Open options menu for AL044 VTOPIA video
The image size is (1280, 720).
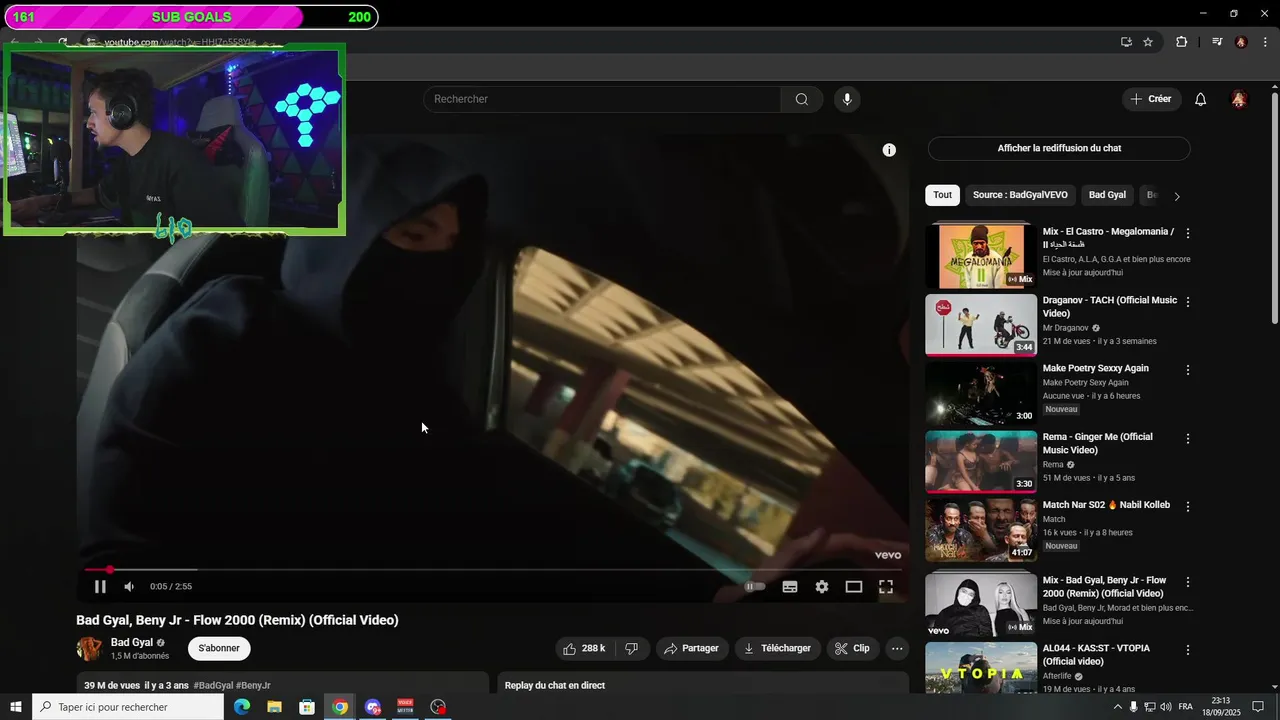click(1188, 650)
